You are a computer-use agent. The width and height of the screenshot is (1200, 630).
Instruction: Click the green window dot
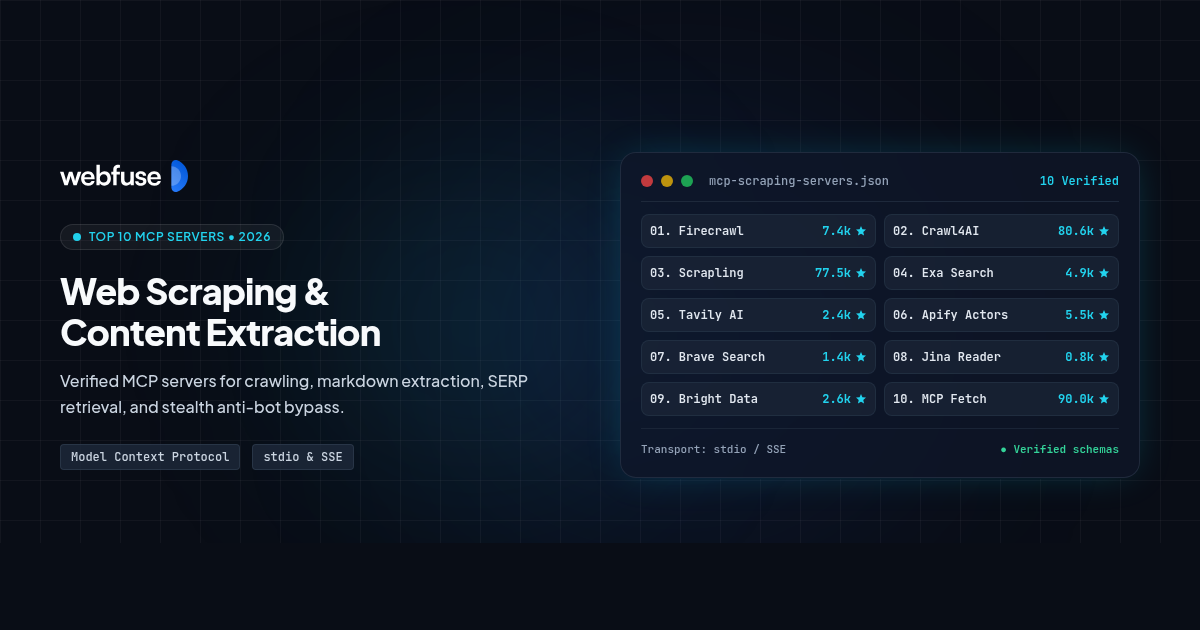tap(687, 181)
